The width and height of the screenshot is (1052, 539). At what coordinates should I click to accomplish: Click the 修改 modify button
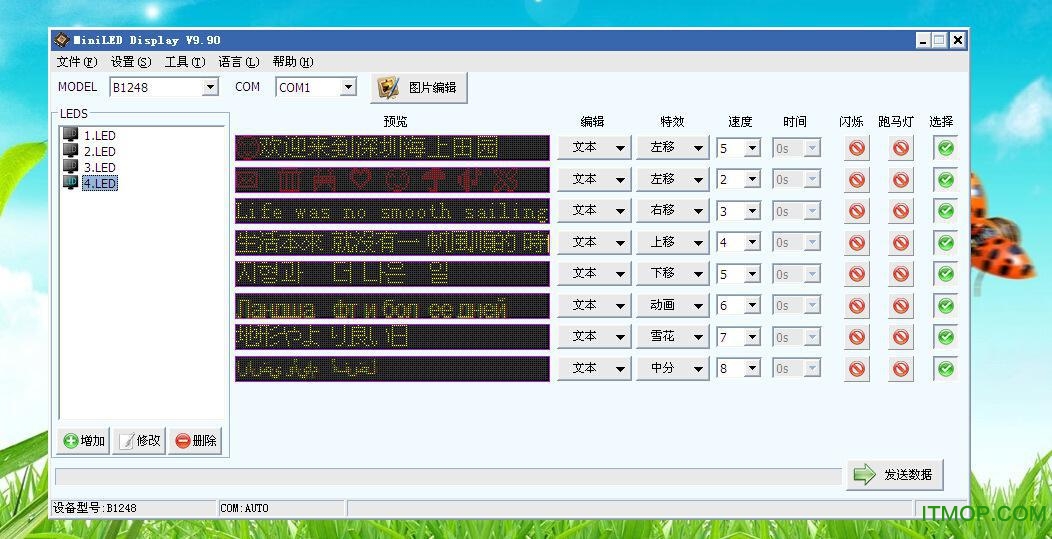(x=139, y=440)
